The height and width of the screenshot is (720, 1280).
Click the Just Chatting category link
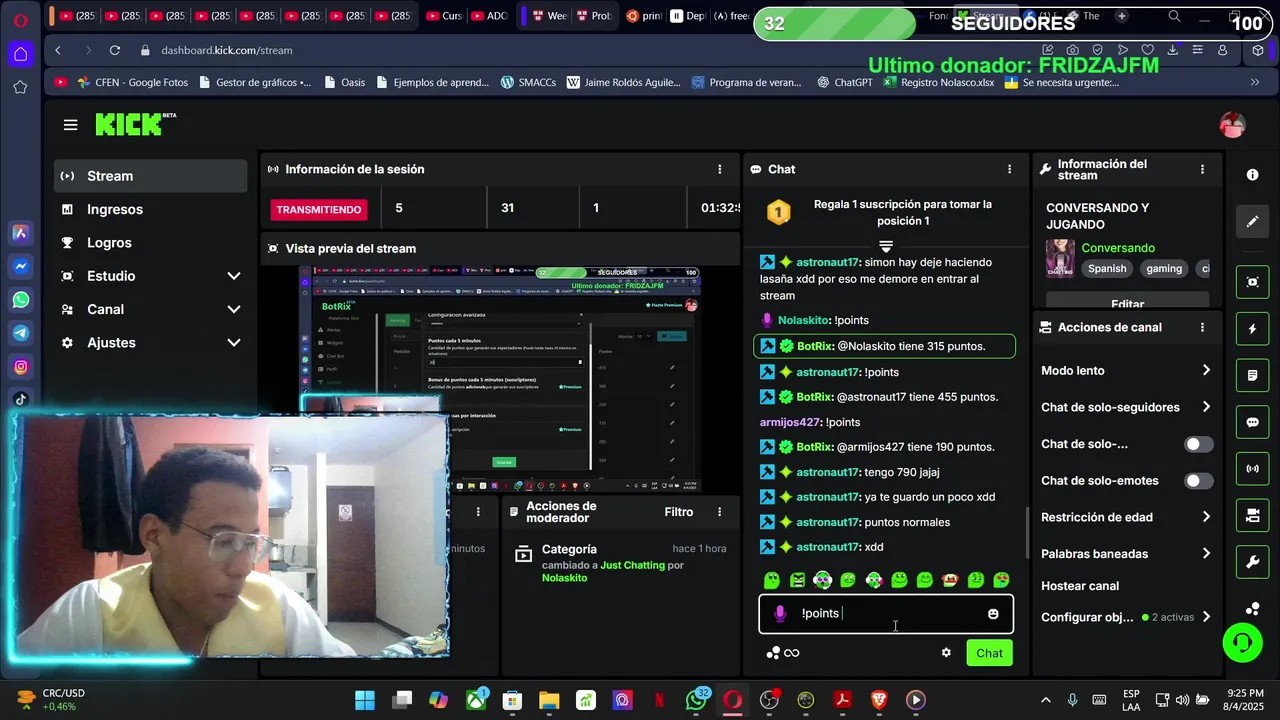632,565
